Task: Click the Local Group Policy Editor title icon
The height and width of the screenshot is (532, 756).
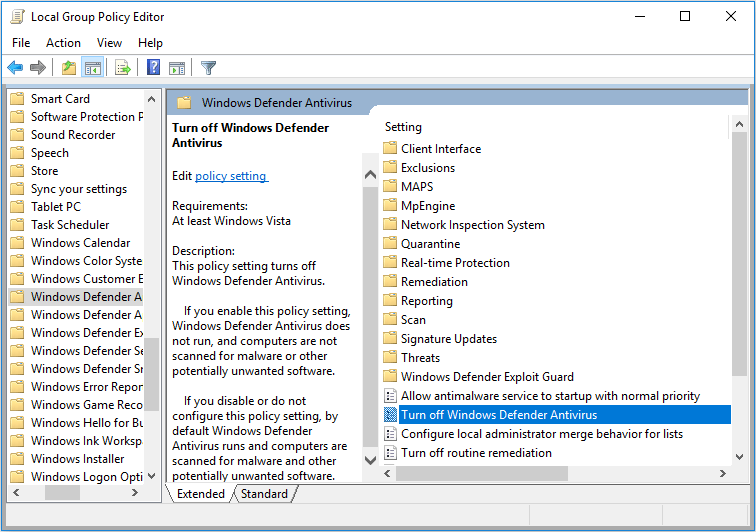Action: coord(17,16)
